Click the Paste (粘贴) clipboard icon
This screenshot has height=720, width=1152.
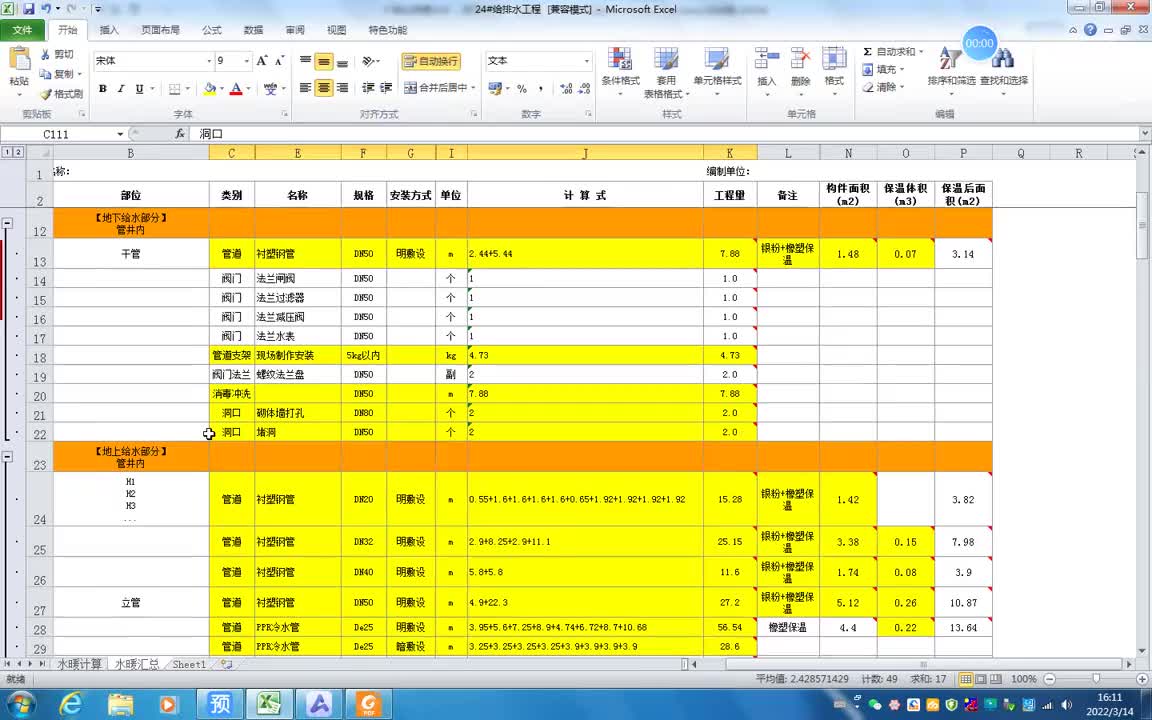[x=19, y=60]
